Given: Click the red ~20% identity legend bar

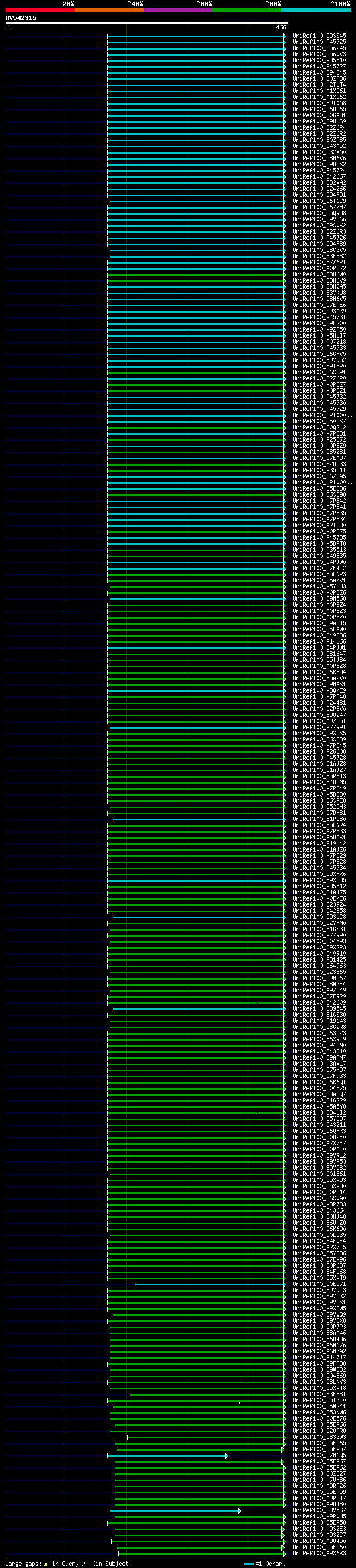Looking at the screenshot, I should coord(39,10).
